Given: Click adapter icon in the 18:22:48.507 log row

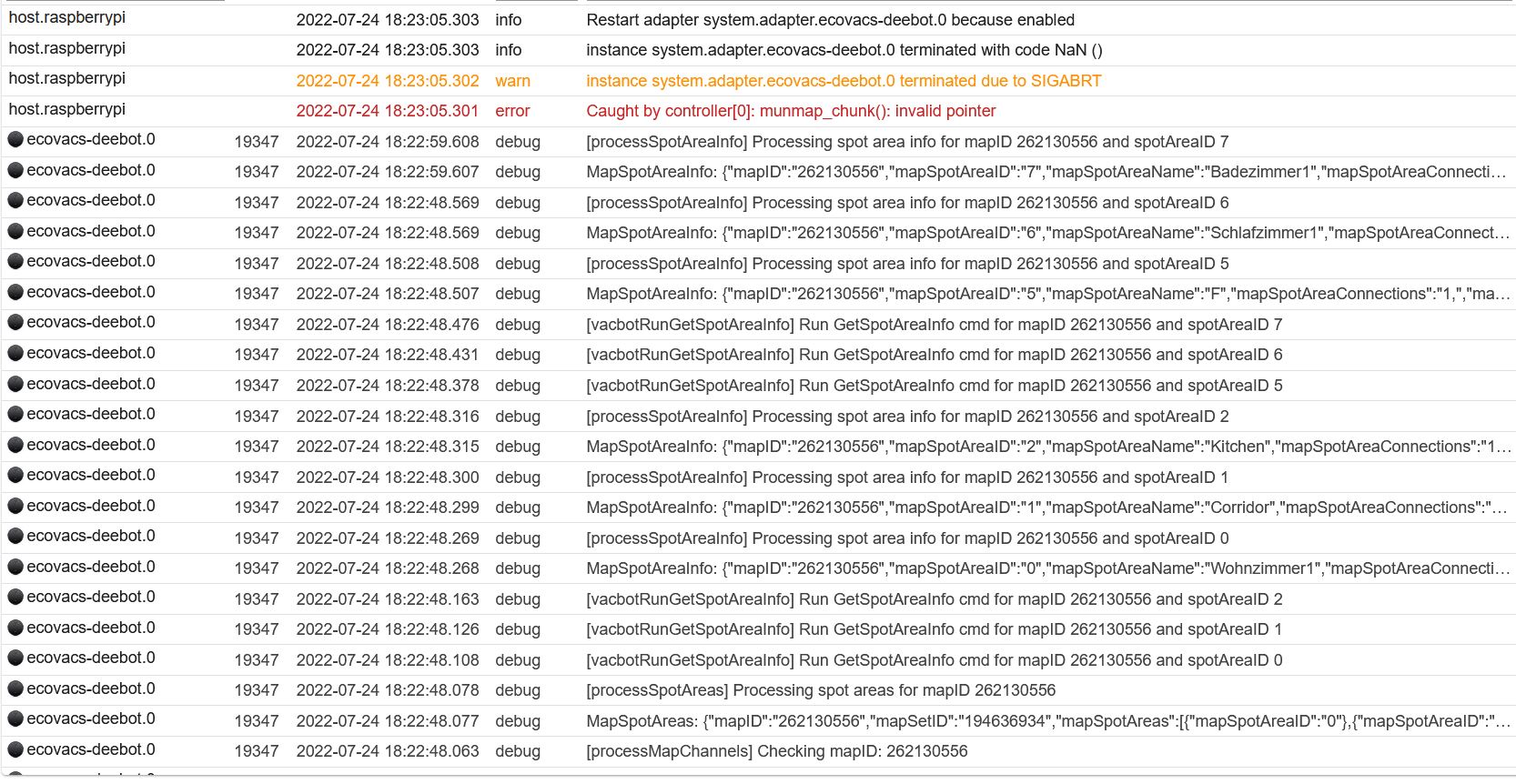Looking at the screenshot, I should [x=15, y=292].
